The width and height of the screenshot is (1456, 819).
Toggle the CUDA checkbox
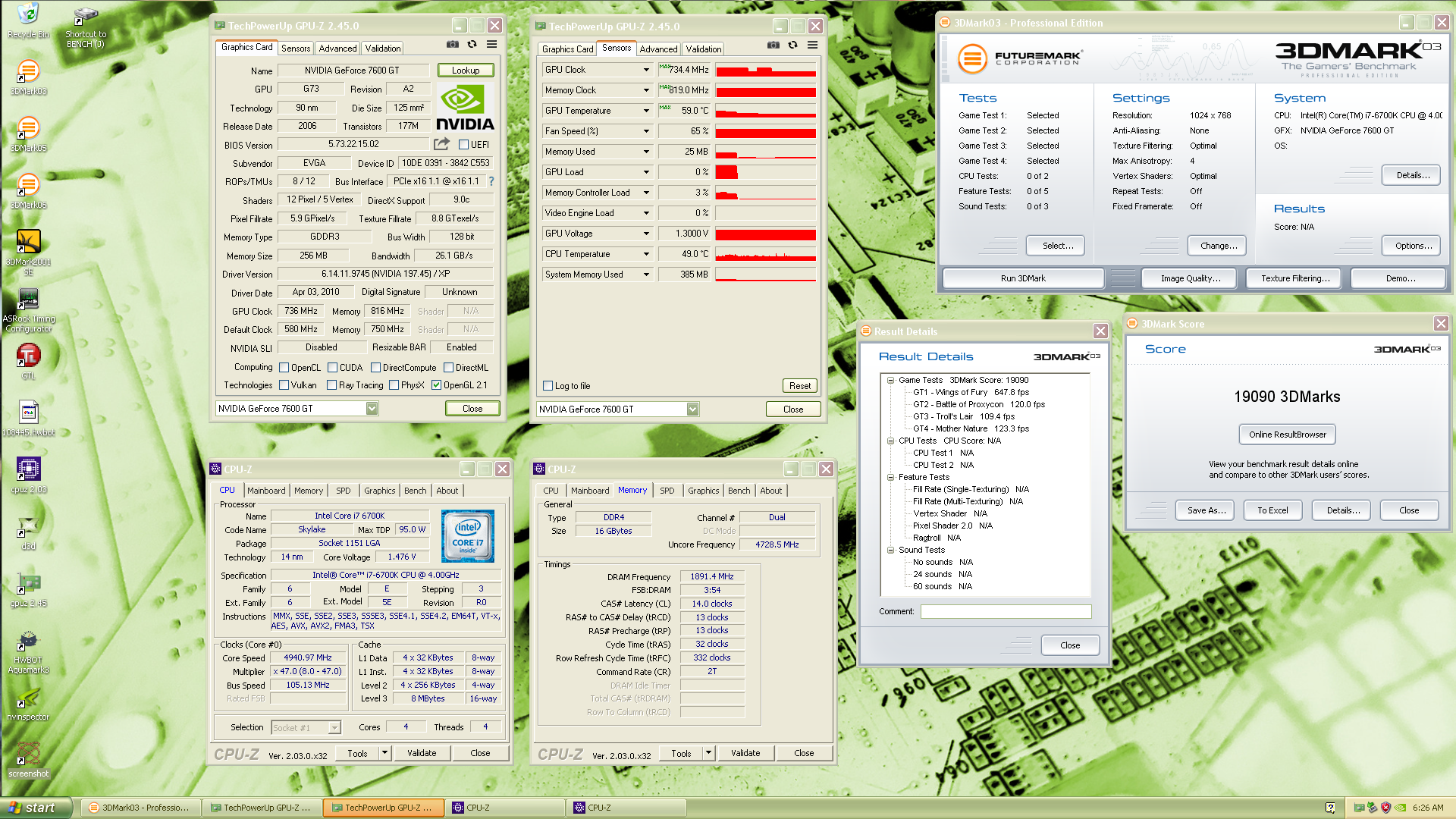[x=332, y=368]
